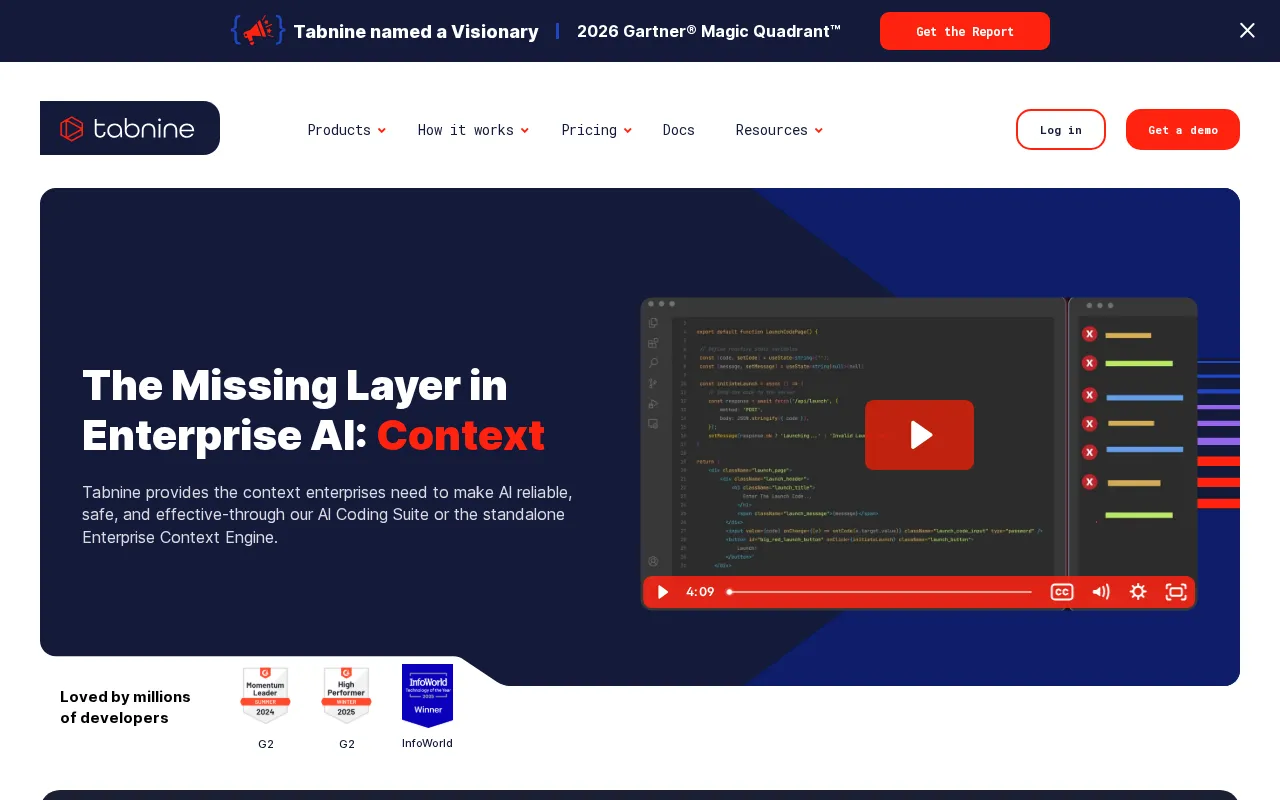
Task: Click the G2 High Performer 2025 badge
Action: (x=346, y=696)
